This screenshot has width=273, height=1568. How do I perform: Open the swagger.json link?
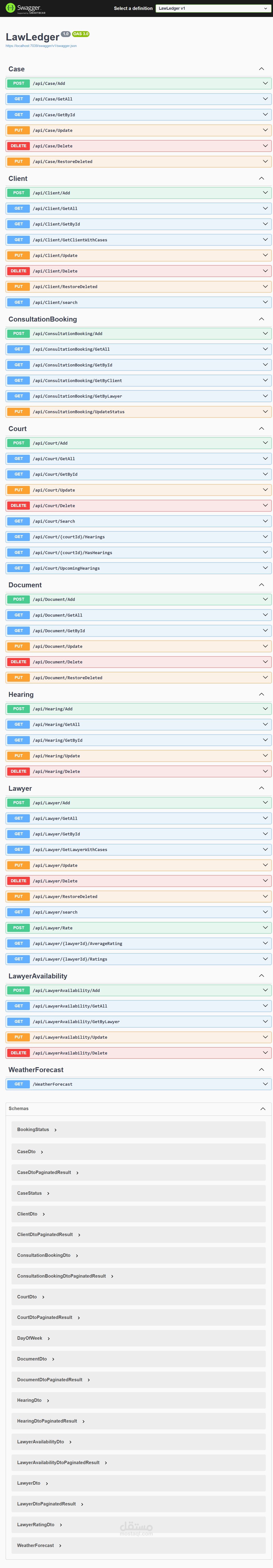pos(41,46)
